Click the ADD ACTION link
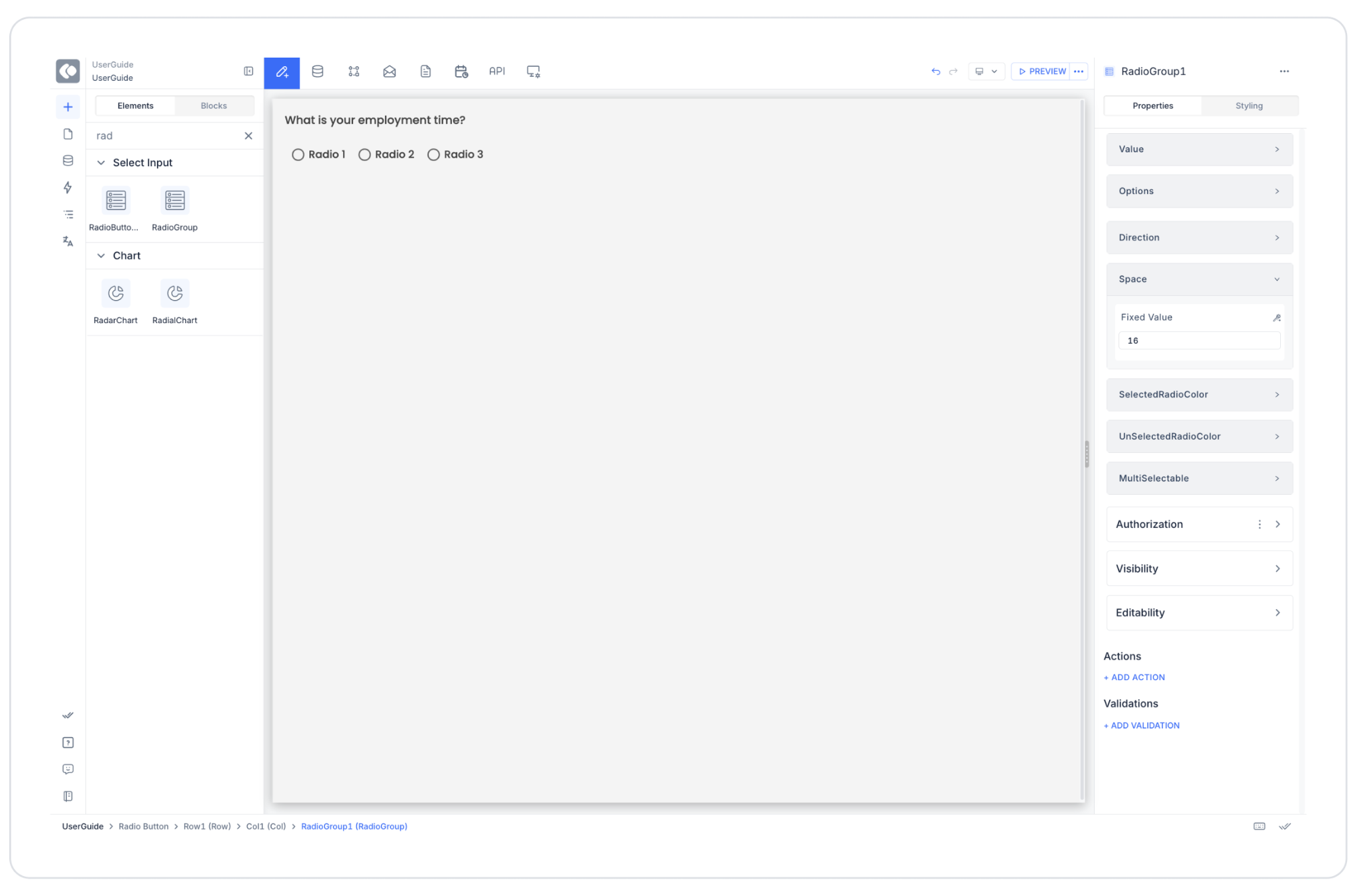Screen dimensions: 1357x896 tap(1134, 677)
